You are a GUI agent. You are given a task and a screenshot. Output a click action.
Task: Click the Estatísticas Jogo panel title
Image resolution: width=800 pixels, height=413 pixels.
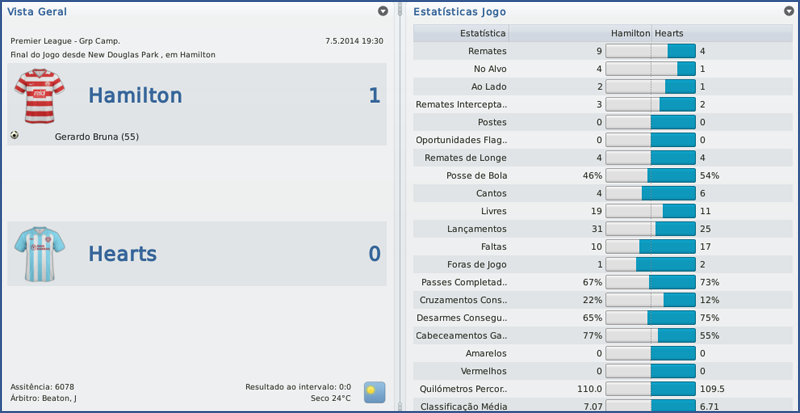[459, 12]
